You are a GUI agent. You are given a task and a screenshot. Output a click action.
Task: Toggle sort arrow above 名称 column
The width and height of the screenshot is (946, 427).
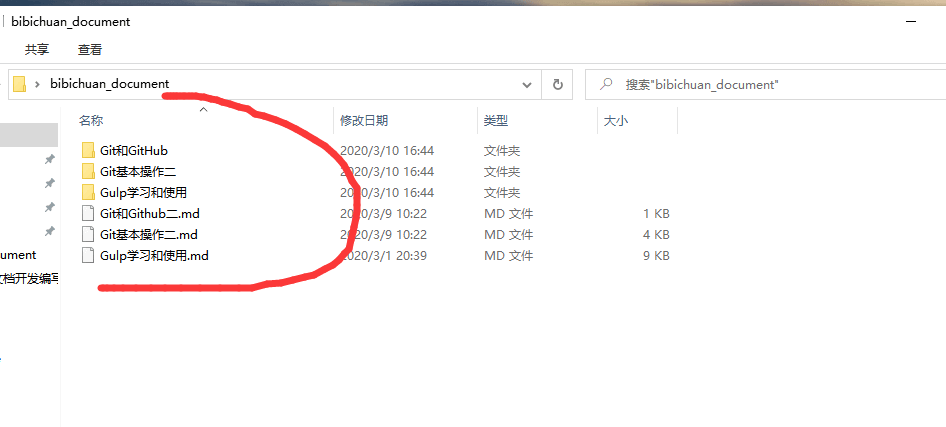[204, 109]
